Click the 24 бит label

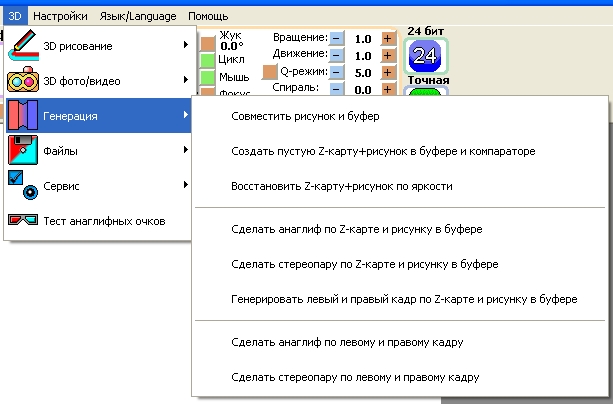[x=425, y=31]
